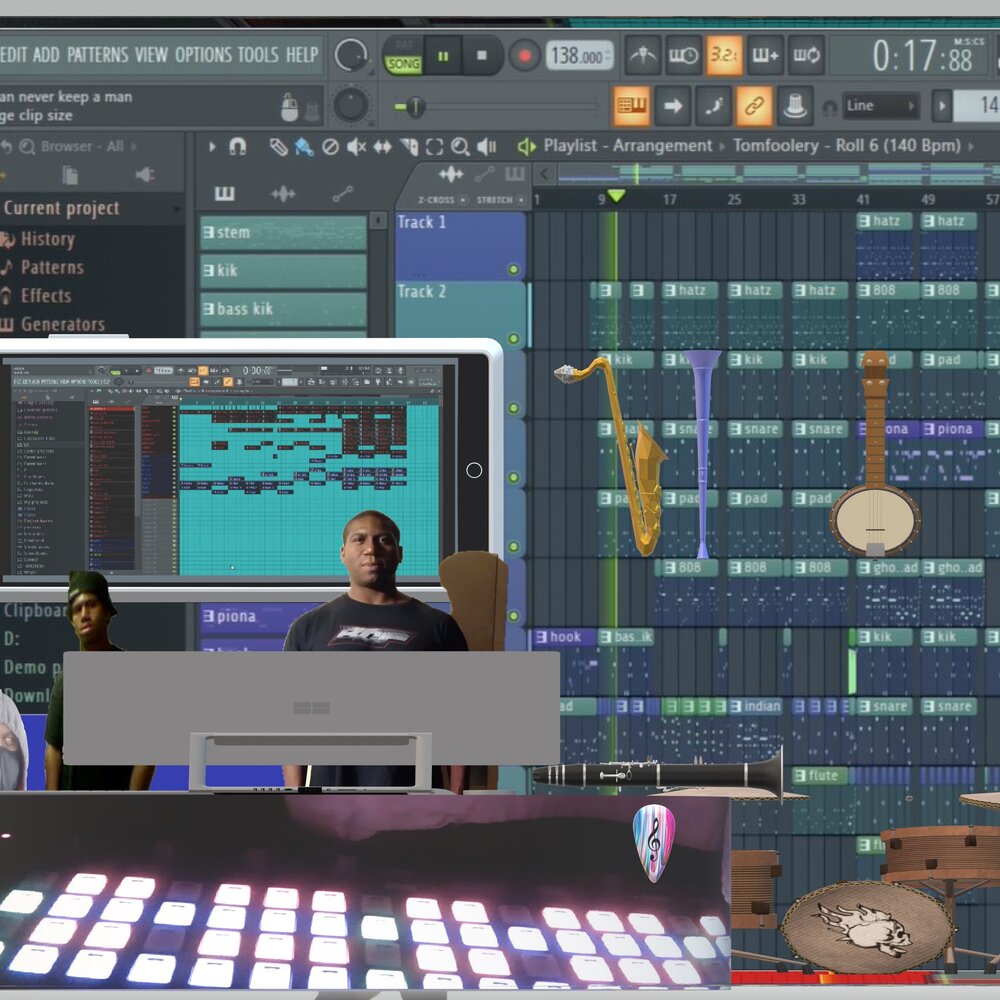The width and height of the screenshot is (1000, 1000).
Task: Select the Slip tool with double arrows
Action: click(382, 147)
